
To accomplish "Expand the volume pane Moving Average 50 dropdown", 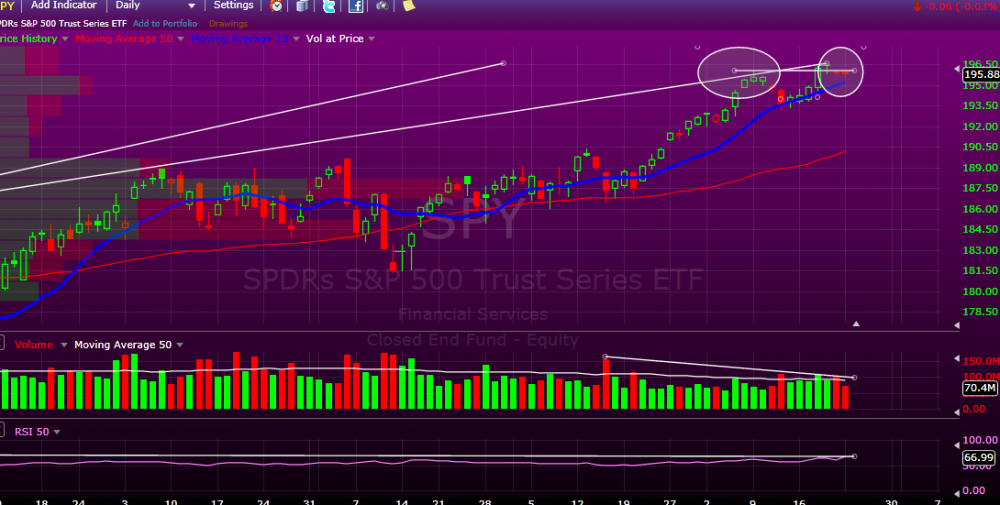I will tap(180, 345).
